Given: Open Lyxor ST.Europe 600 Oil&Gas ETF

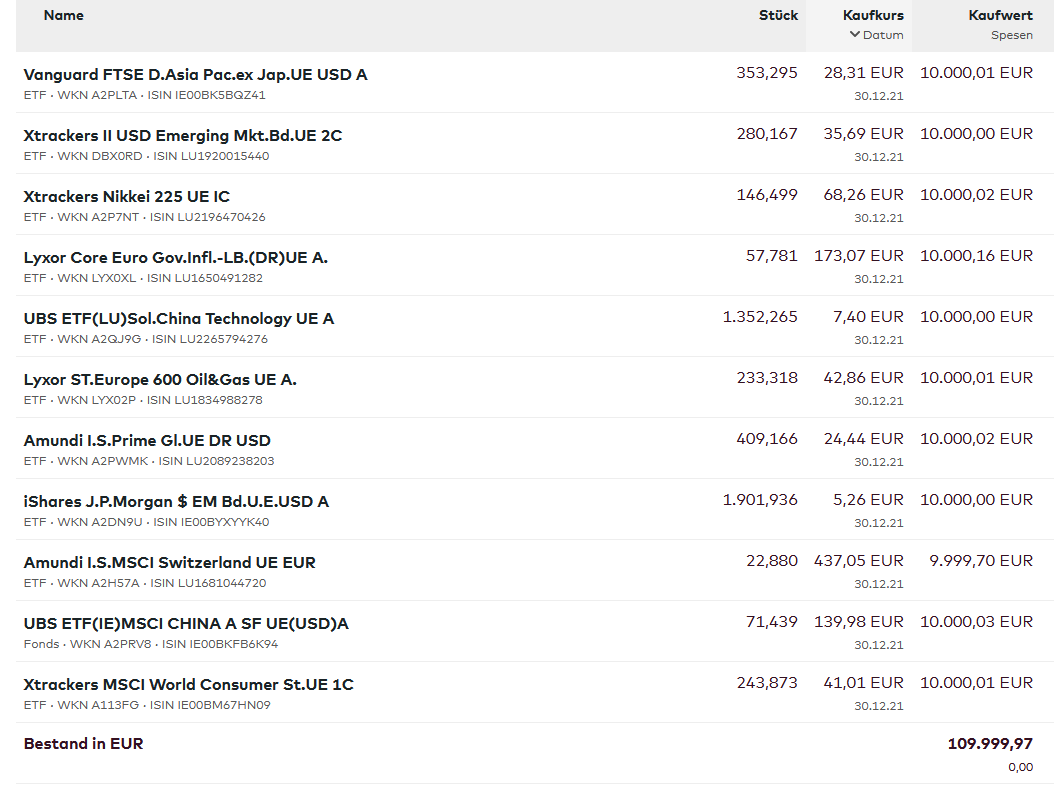Looking at the screenshot, I should [160, 380].
